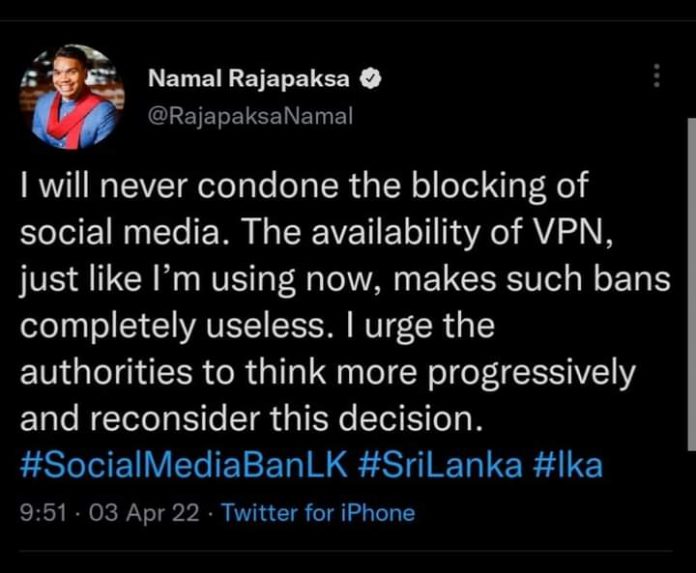This screenshot has width=696, height=573.
Task: Click the blue verified badge icon
Action: pyautogui.click(x=367, y=79)
